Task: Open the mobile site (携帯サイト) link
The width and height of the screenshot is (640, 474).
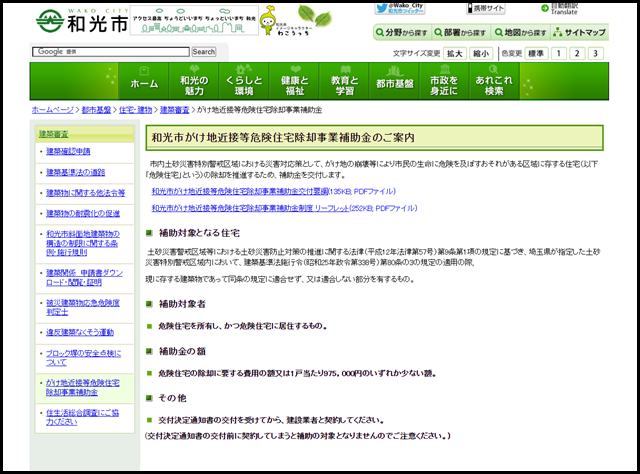Action: point(490,9)
